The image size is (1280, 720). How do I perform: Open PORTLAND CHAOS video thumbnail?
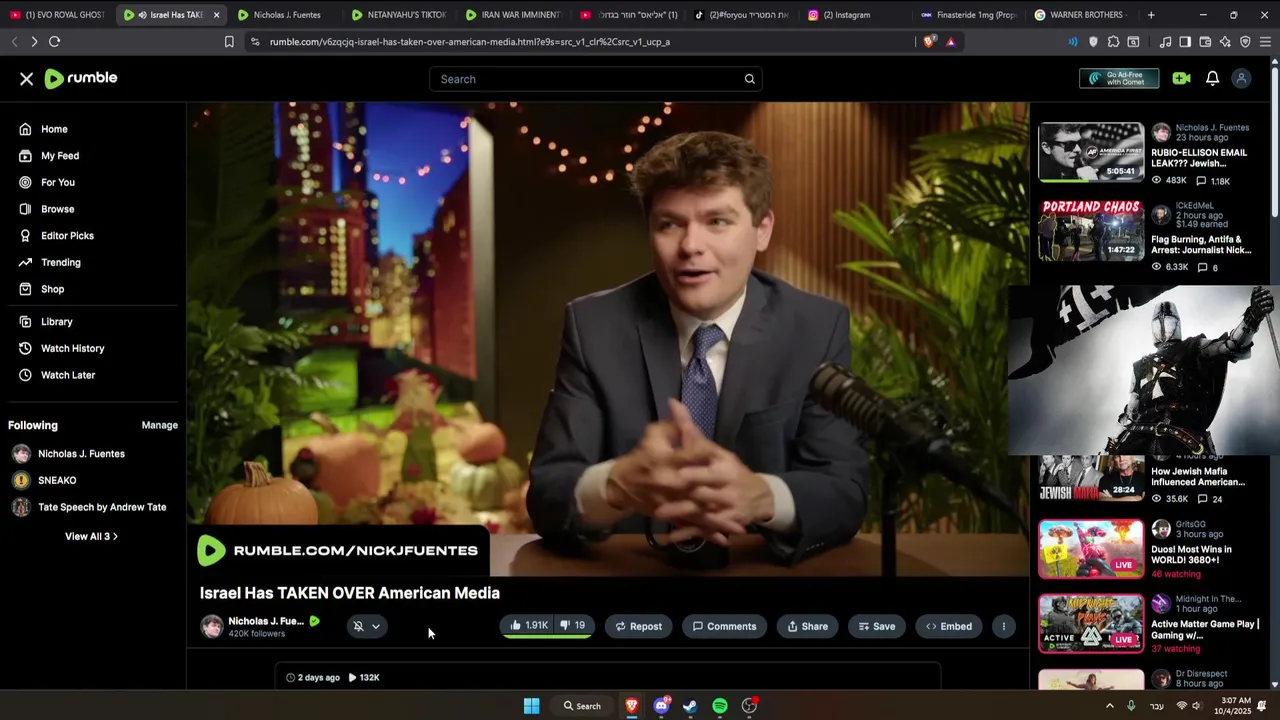pyautogui.click(x=1091, y=231)
